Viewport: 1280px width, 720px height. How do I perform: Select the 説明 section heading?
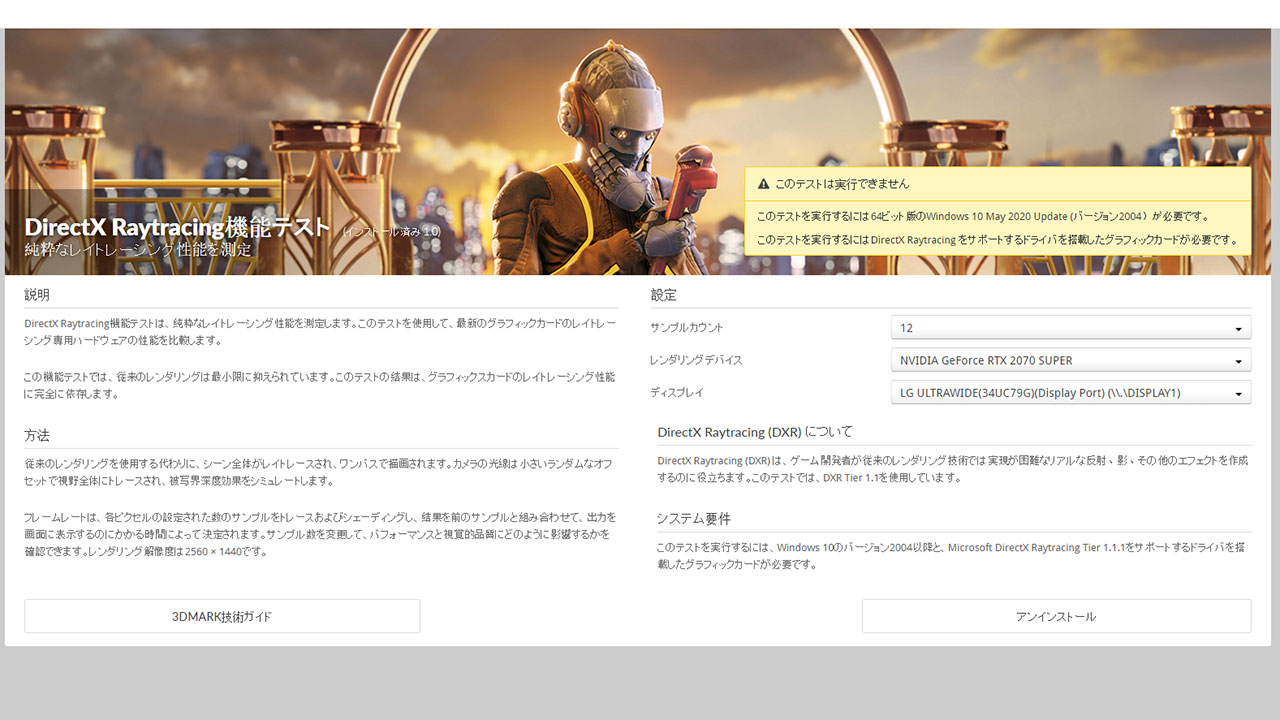(37, 295)
